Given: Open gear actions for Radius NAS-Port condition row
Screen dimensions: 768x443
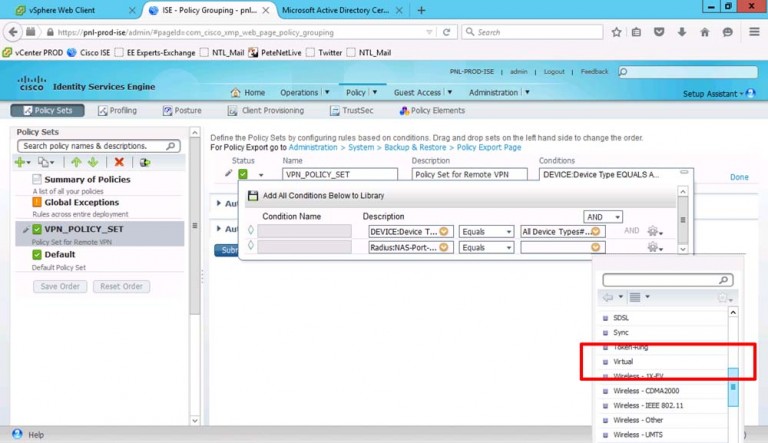Looking at the screenshot, I should click(654, 247).
